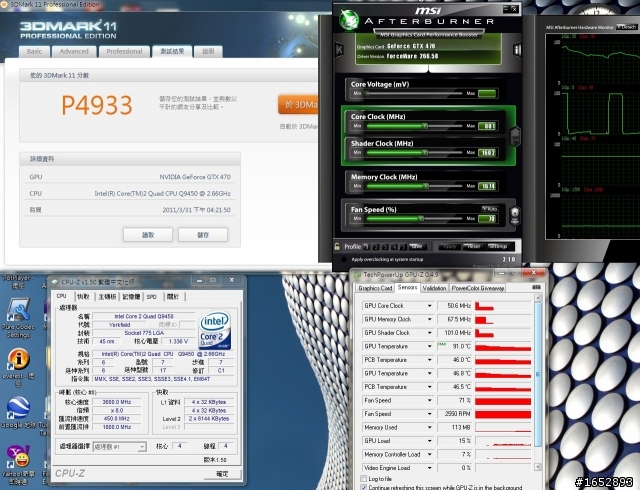Open the SPD tab in CPU-Z
Viewport: 640px width, 490px height.
152,297
